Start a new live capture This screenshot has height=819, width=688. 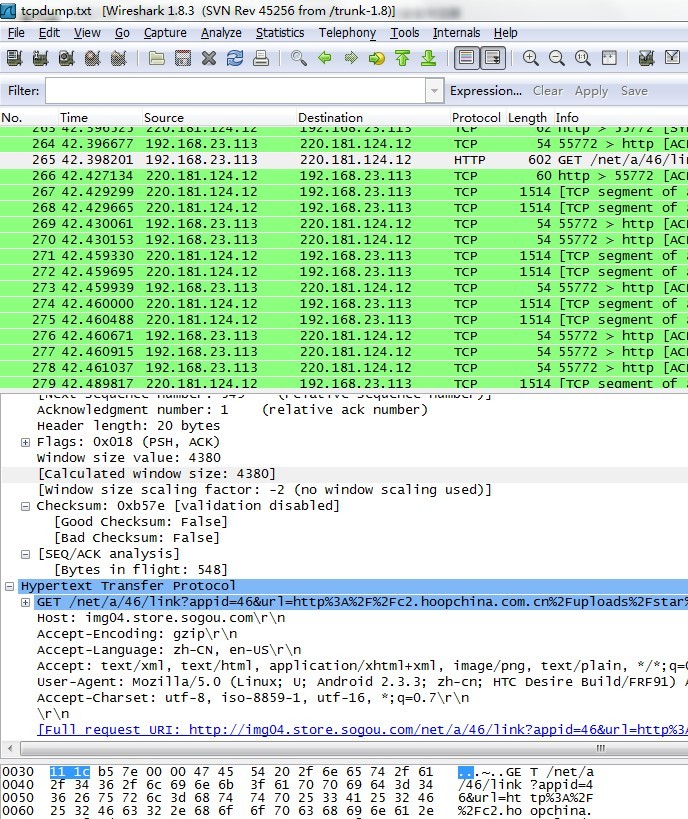(x=67, y=58)
